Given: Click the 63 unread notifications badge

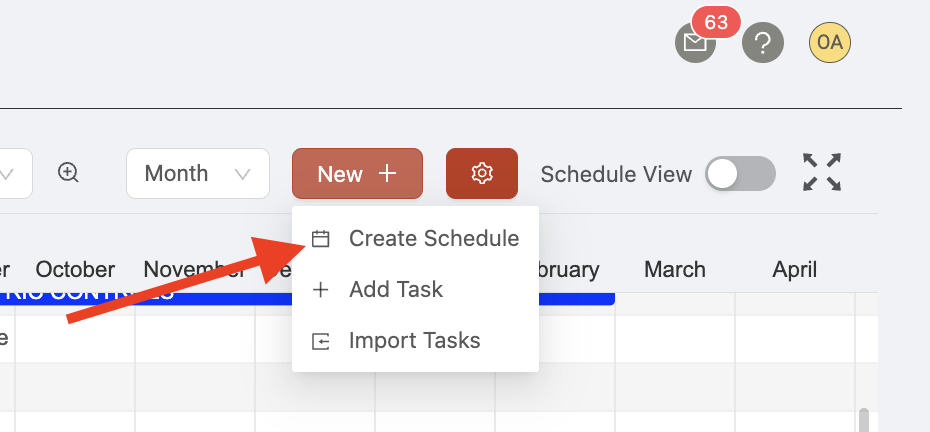Looking at the screenshot, I should pyautogui.click(x=716, y=23).
